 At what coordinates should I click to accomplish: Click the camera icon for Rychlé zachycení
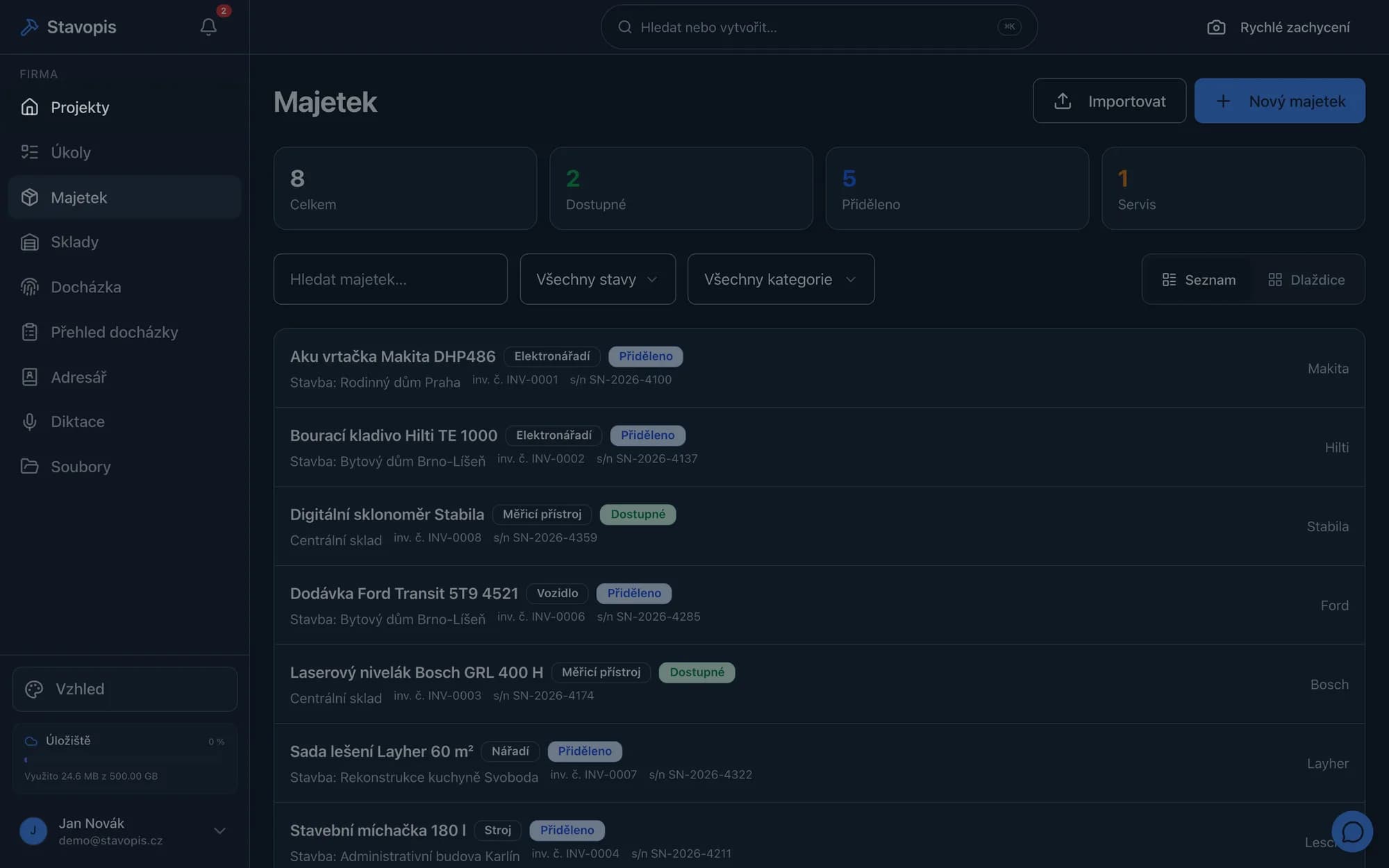1216,27
